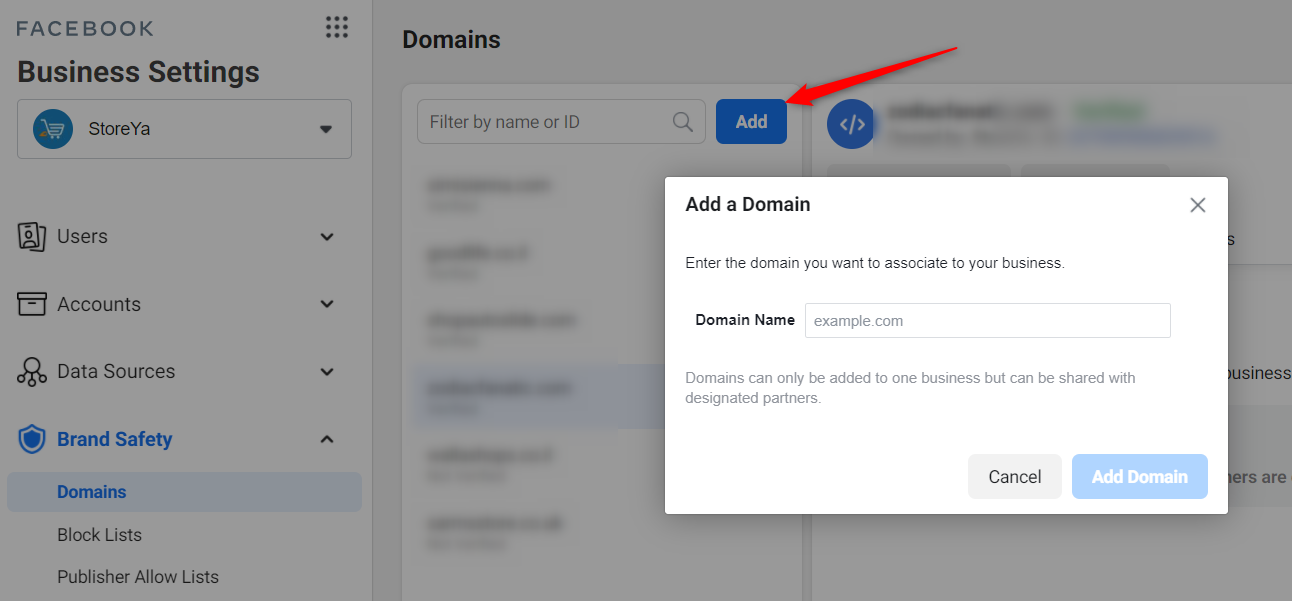Open Publisher Allow Lists
Image resolution: width=1292 pixels, height=601 pixels.
(x=137, y=577)
